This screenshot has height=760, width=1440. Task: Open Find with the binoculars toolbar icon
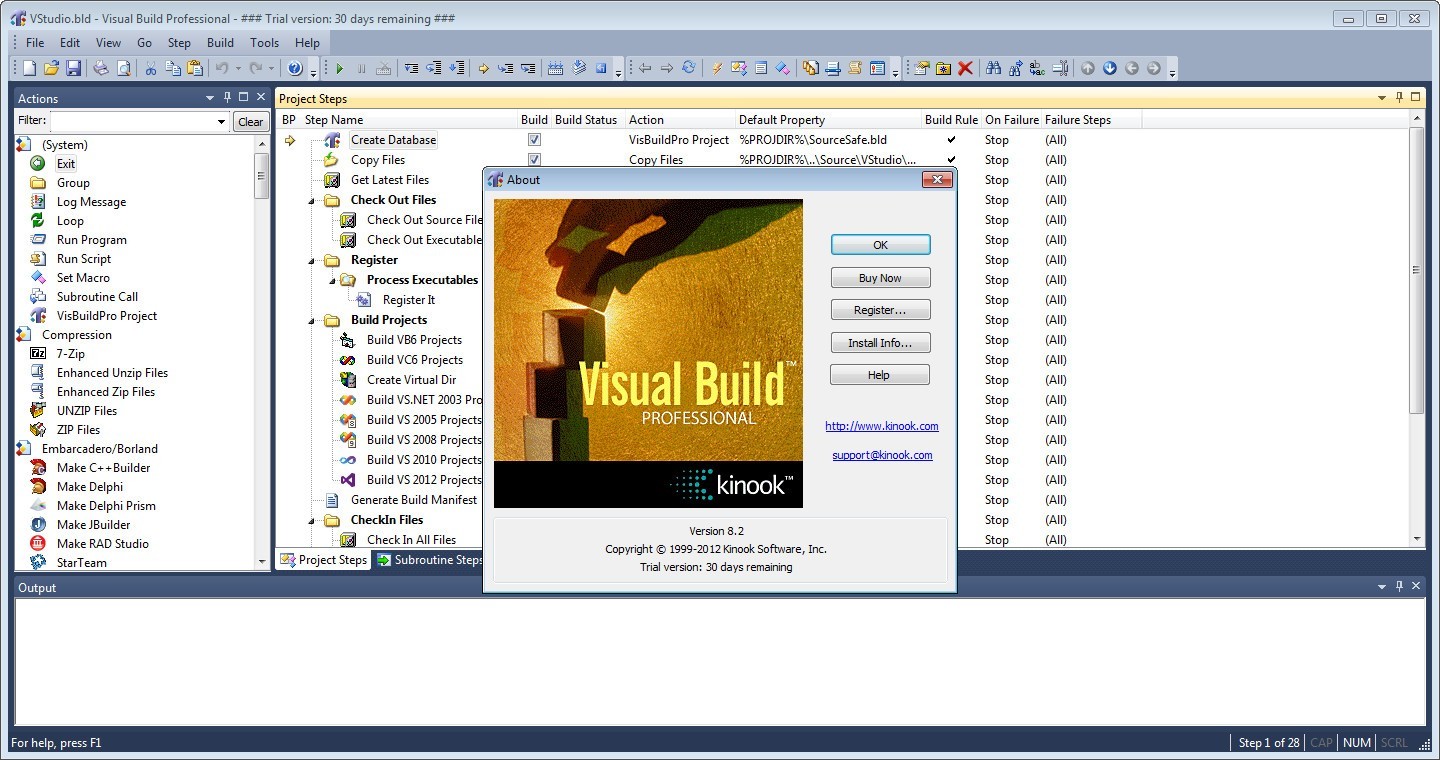coord(993,68)
